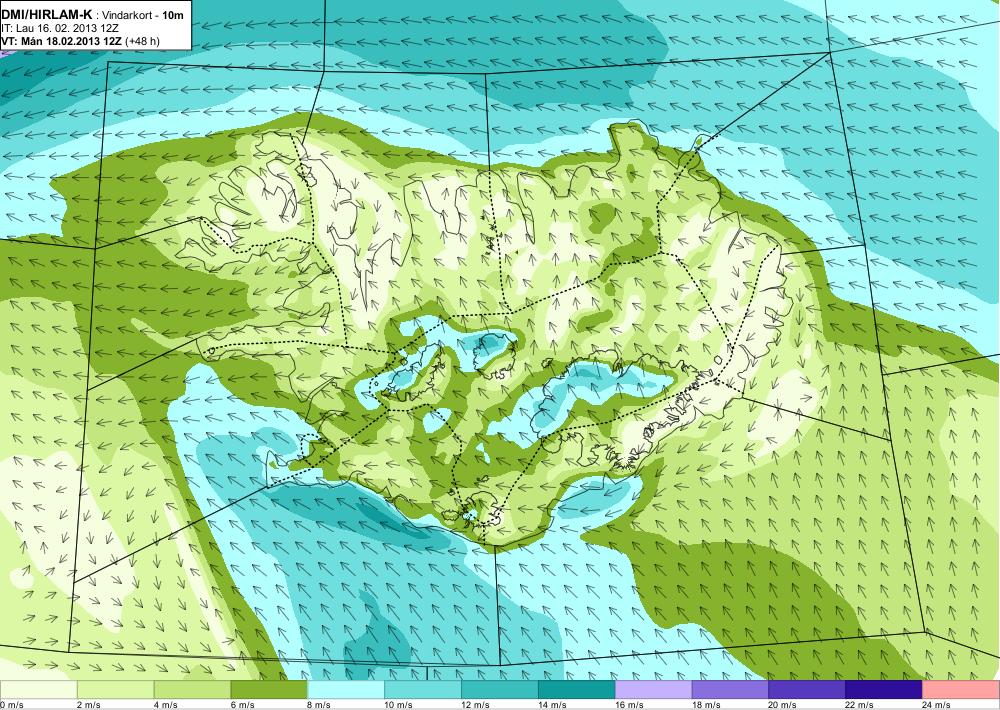Screen dimensions: 1000x710
Task: Select the '20 m/s' legend label
Action: (783, 705)
